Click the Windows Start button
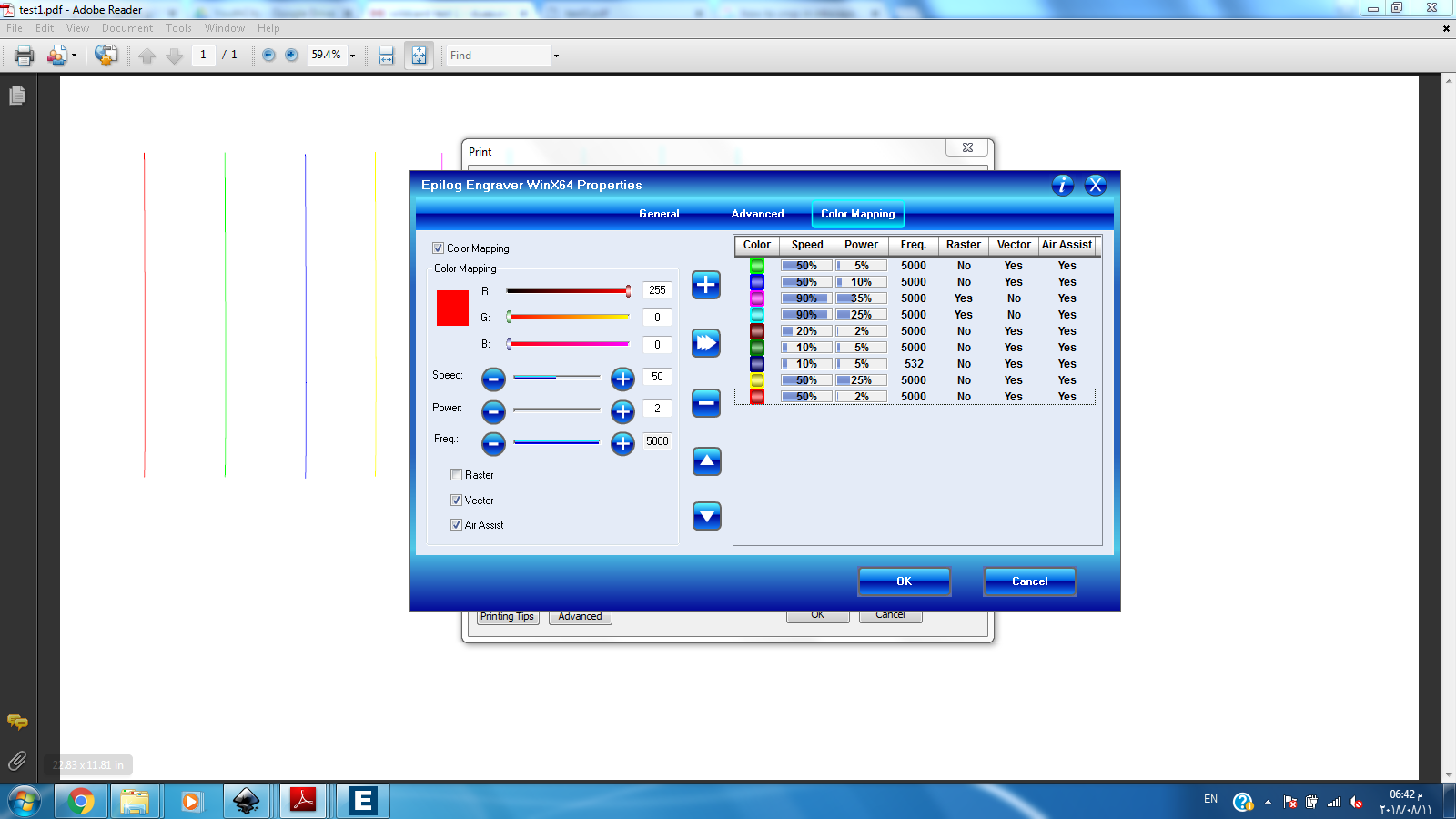Image resolution: width=1456 pixels, height=819 pixels. (x=25, y=801)
